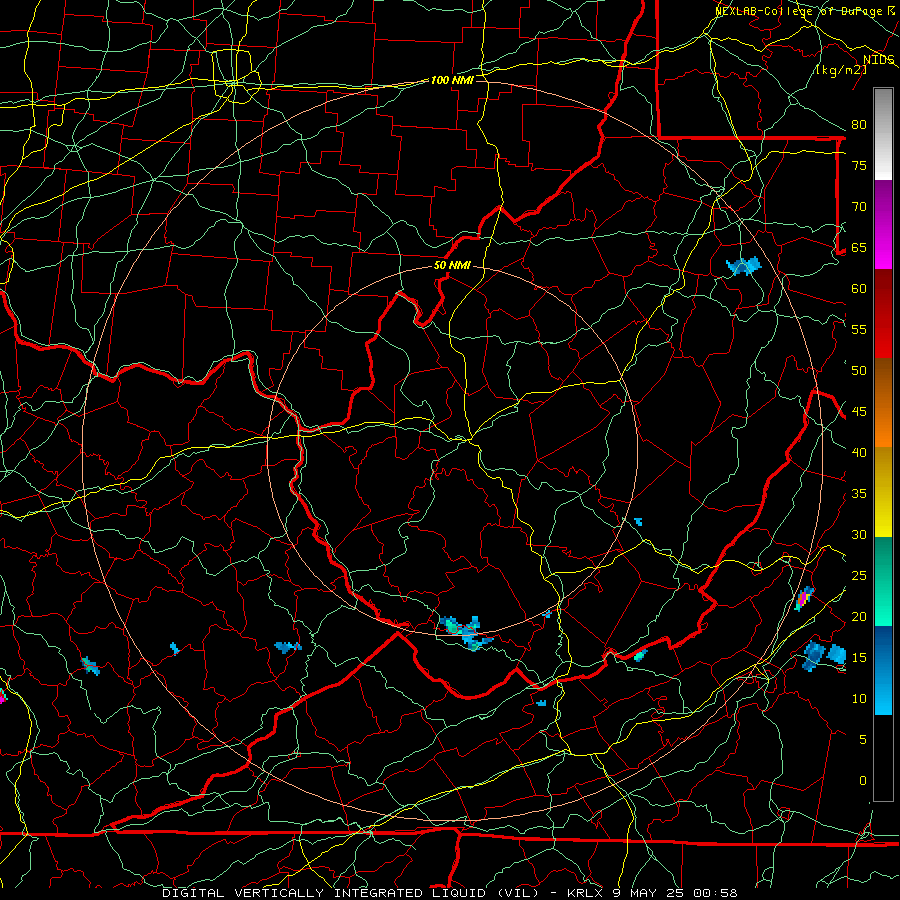Click the scale value "65"
Screen dimensions: 900x900
pyautogui.click(x=859, y=248)
